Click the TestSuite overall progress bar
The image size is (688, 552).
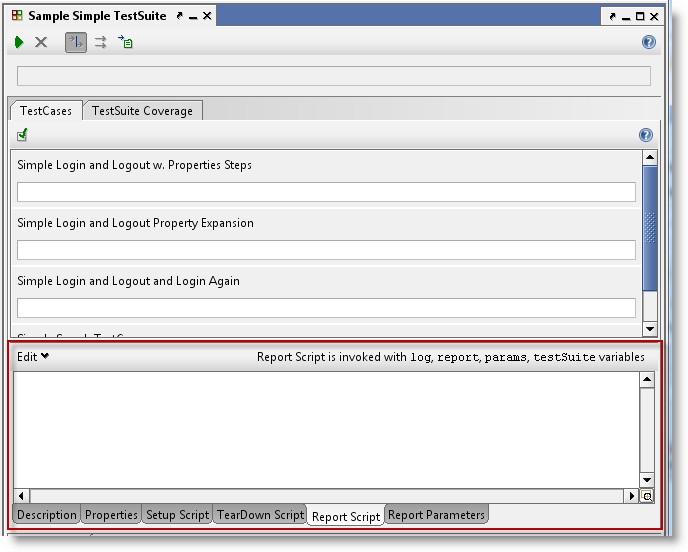[334, 76]
